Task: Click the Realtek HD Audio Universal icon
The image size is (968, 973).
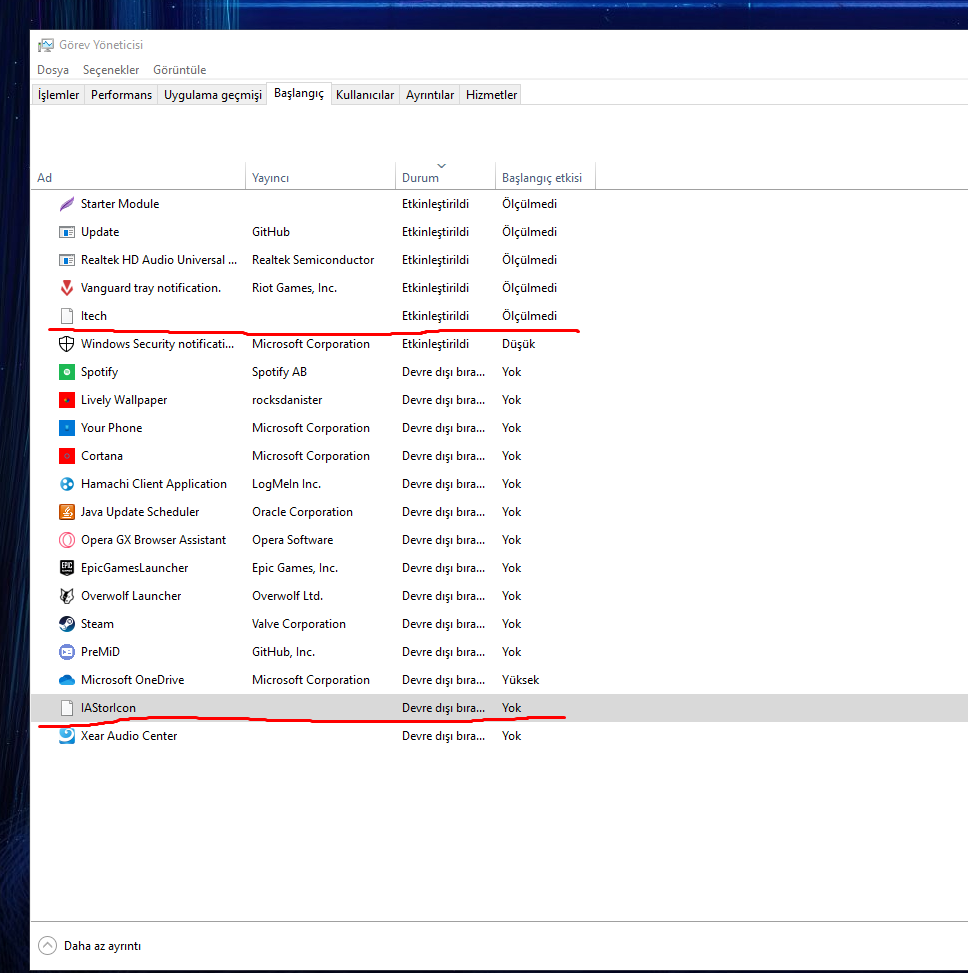Action: click(x=66, y=260)
